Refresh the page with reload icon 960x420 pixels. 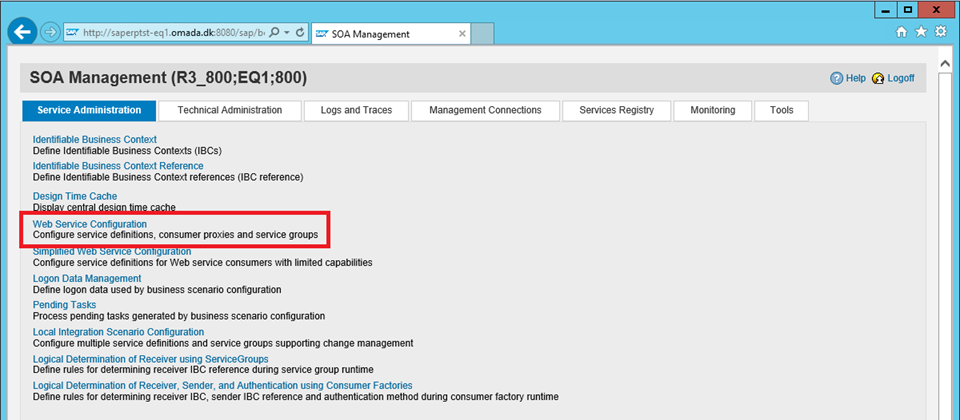click(x=300, y=33)
